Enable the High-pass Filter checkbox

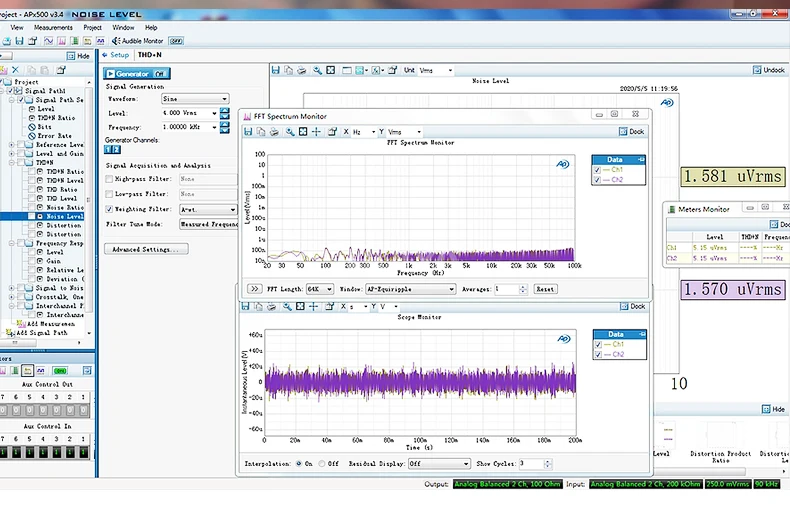pyautogui.click(x=109, y=179)
